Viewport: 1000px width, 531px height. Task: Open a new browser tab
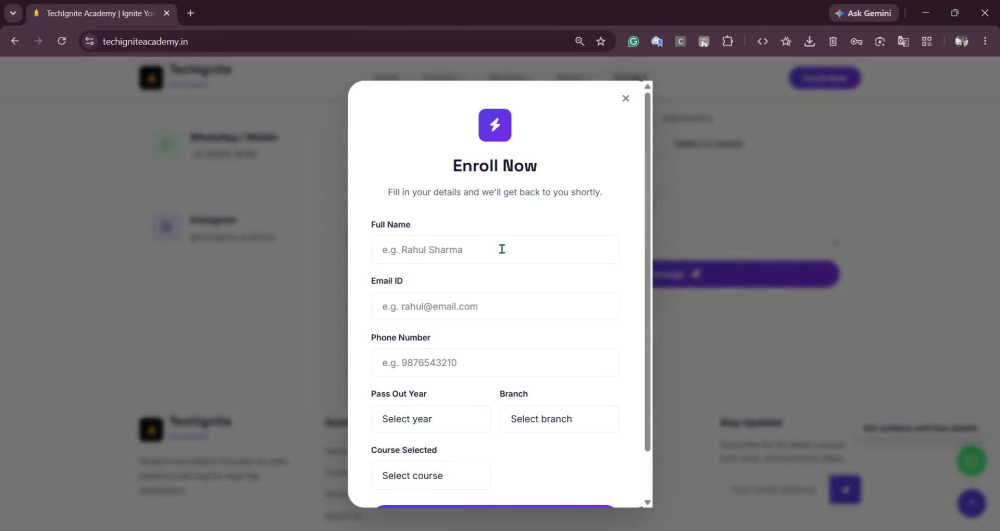[190, 13]
